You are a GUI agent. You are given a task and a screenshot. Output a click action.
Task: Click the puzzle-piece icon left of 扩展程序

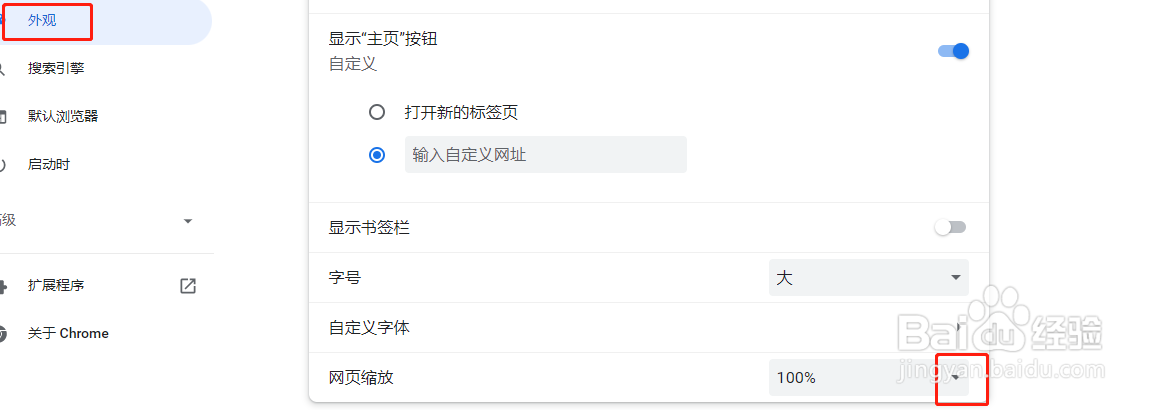3,286
